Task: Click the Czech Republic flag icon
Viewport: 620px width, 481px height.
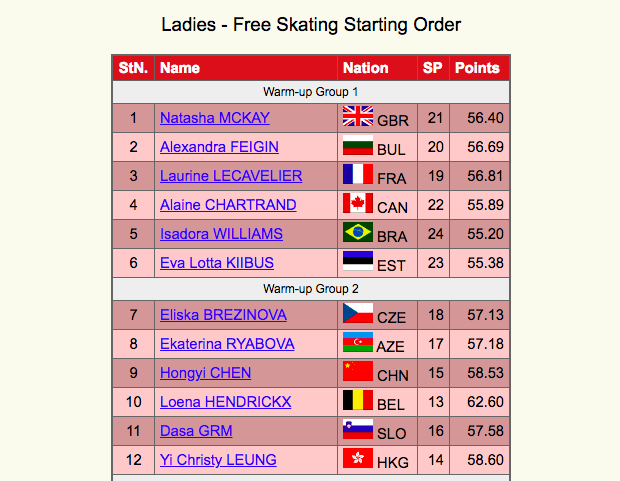Action: pyautogui.click(x=357, y=313)
